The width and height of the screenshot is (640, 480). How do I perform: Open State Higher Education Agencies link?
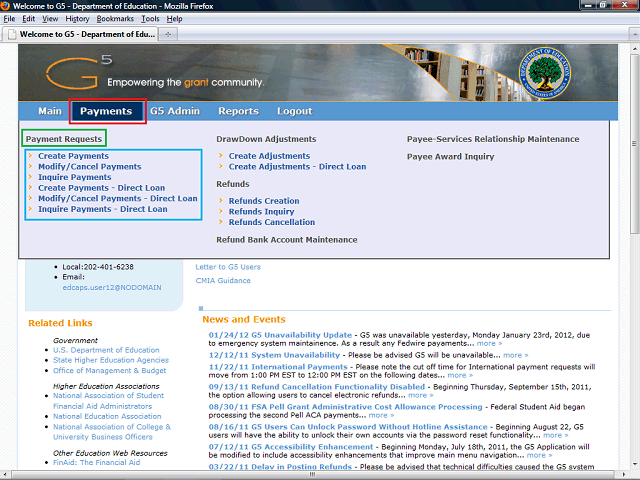click(111, 360)
